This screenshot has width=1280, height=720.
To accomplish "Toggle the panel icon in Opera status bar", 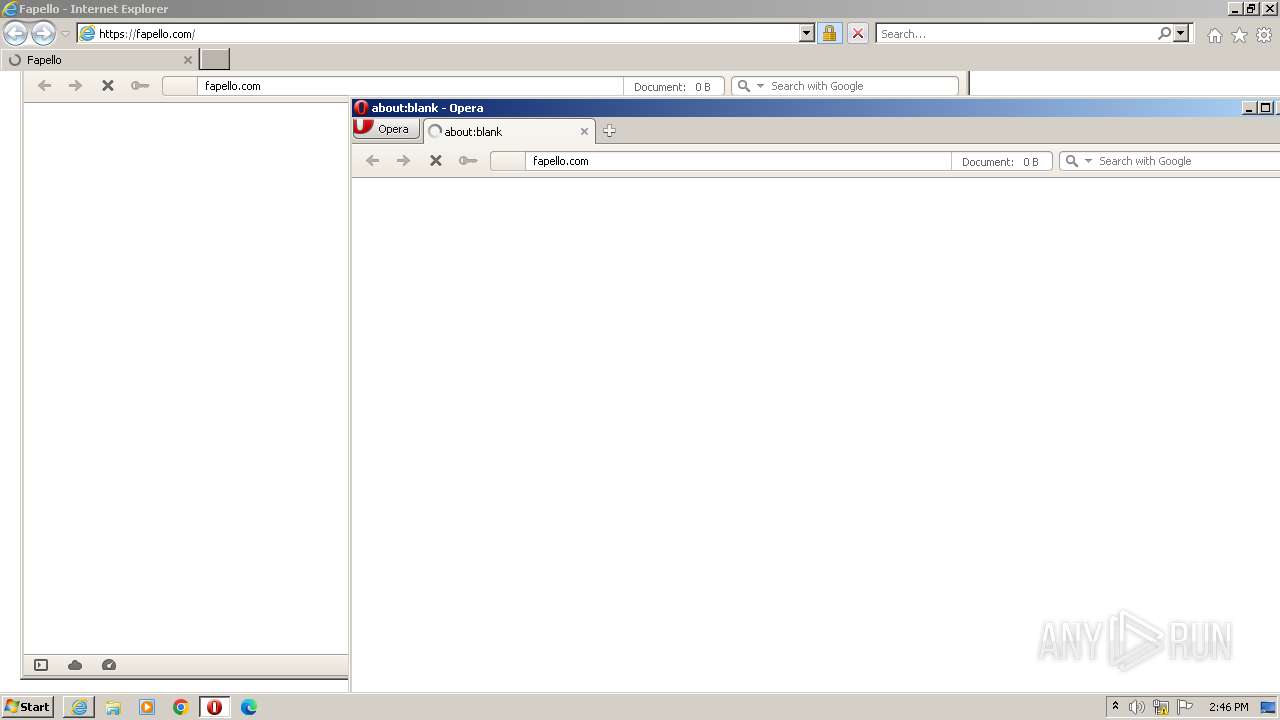I will (x=41, y=665).
